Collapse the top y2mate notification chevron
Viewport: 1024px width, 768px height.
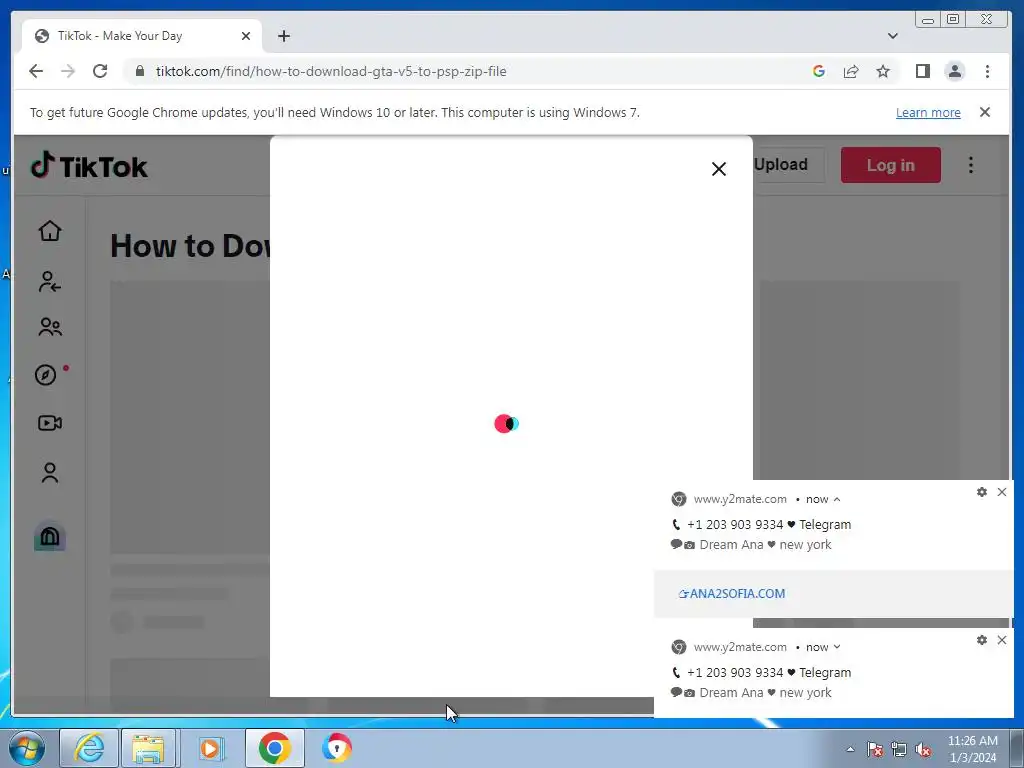(x=837, y=500)
